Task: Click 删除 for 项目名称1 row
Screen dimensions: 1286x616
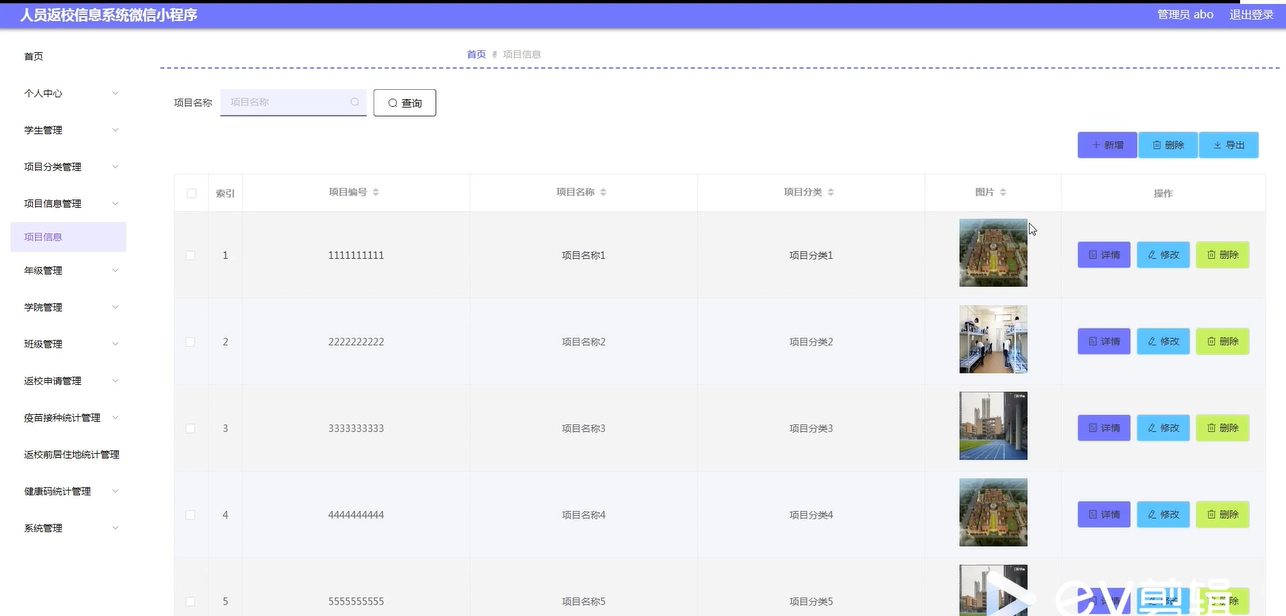Action: [1223, 255]
